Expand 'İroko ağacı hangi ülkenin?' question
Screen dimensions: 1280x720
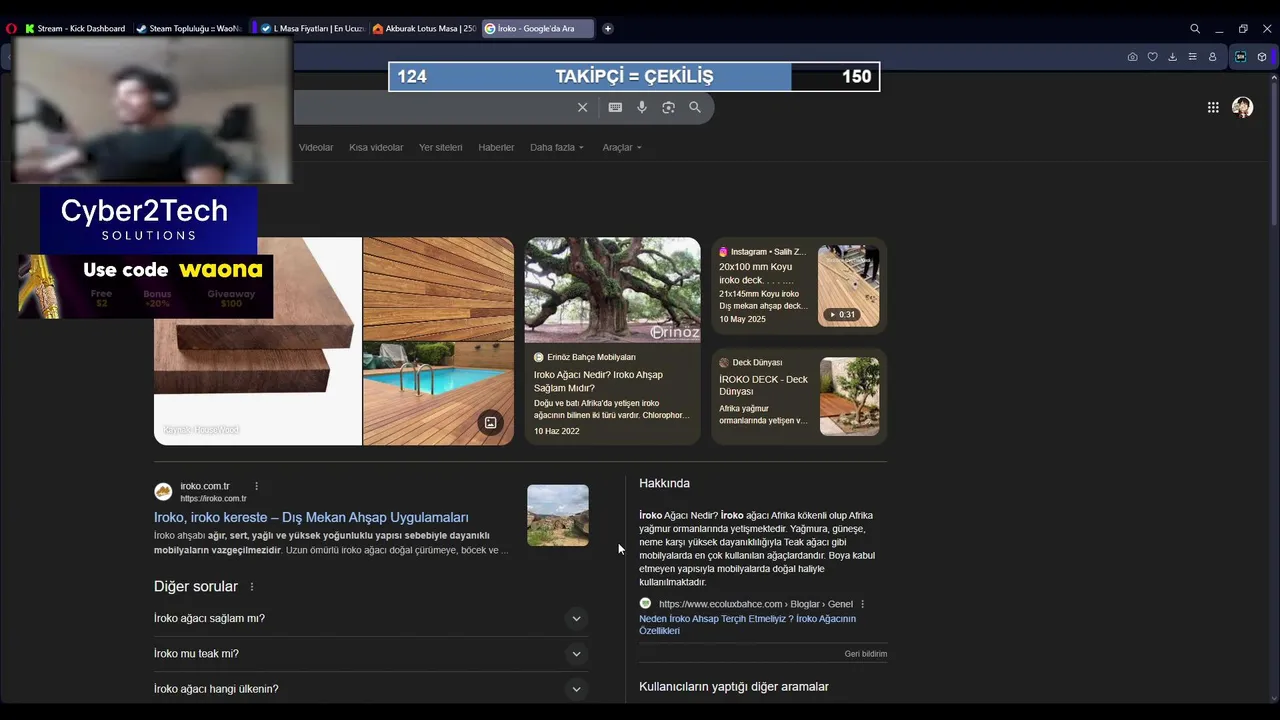[x=371, y=689]
